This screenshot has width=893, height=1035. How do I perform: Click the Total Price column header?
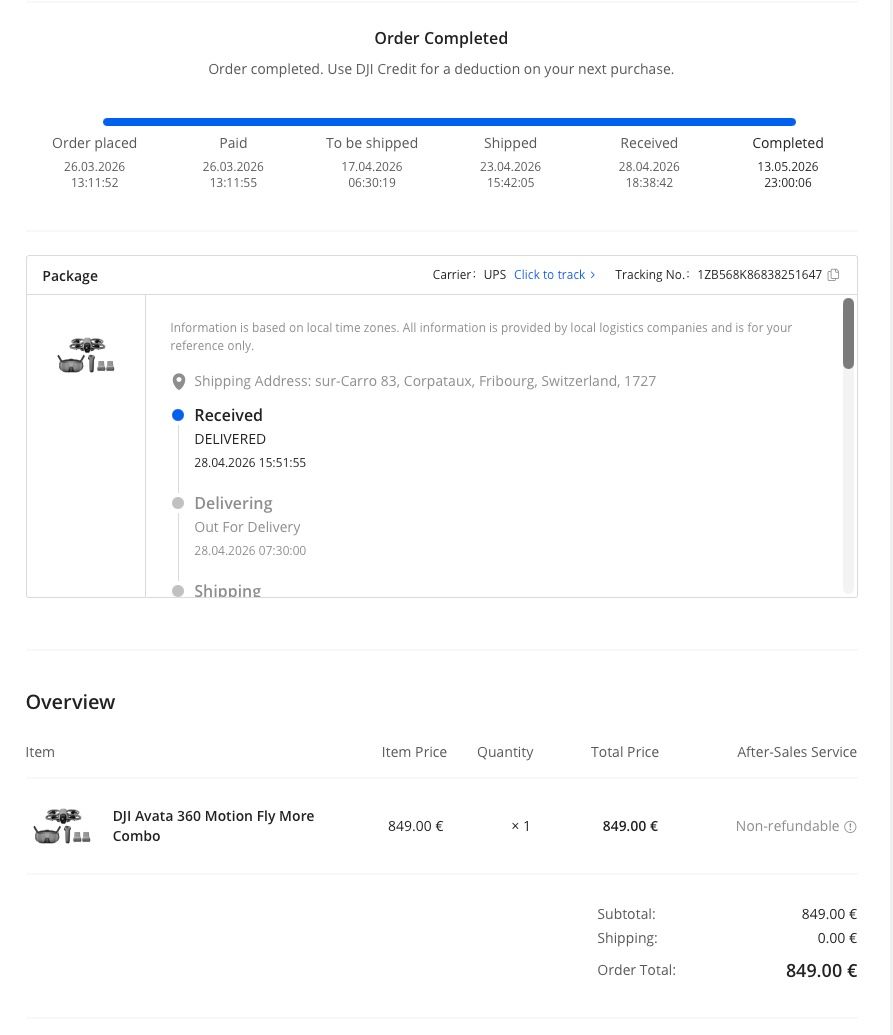624,752
